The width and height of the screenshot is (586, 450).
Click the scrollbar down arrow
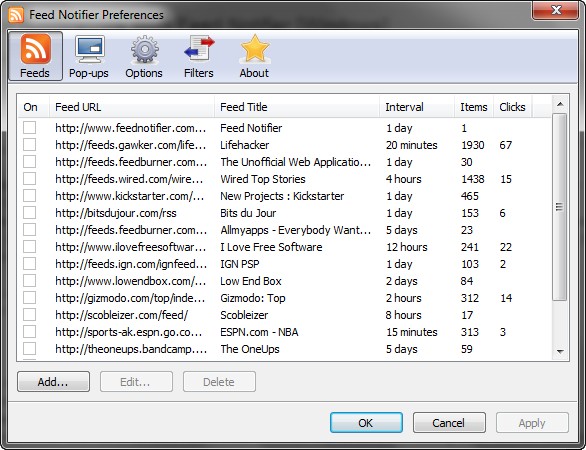click(x=560, y=351)
